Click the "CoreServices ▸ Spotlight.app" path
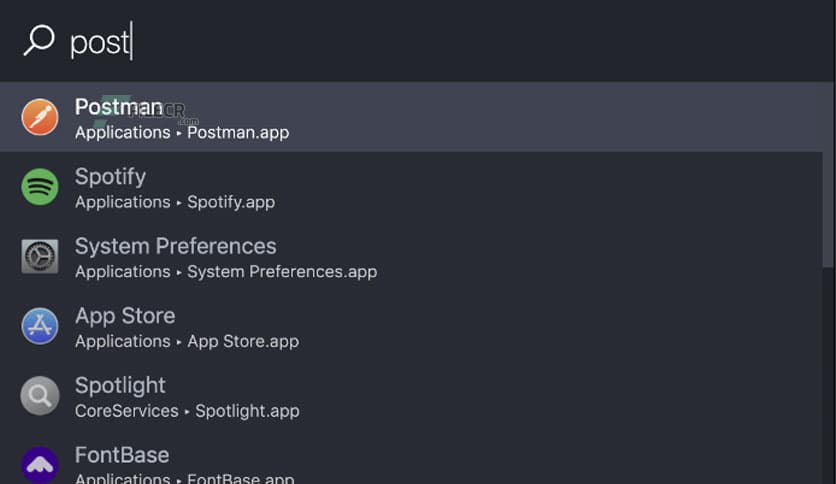Image resolution: width=836 pixels, height=484 pixels. coord(187,411)
